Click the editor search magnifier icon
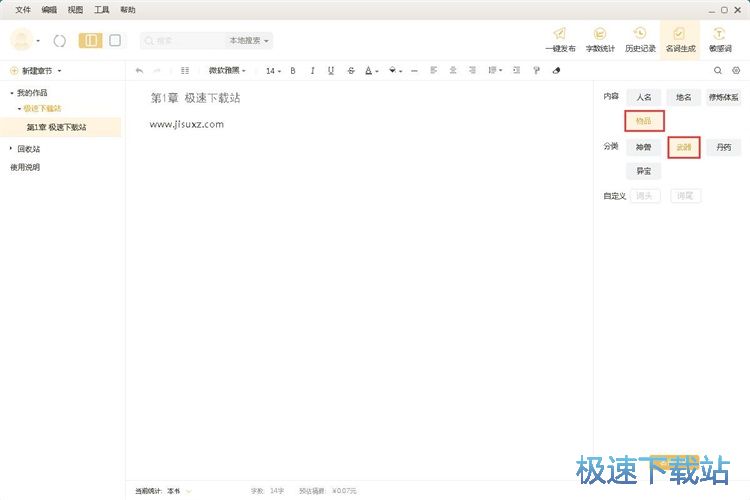 [717, 70]
